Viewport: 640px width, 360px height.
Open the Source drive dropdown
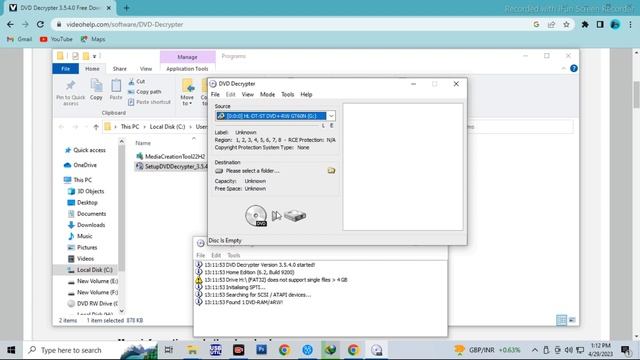331,116
